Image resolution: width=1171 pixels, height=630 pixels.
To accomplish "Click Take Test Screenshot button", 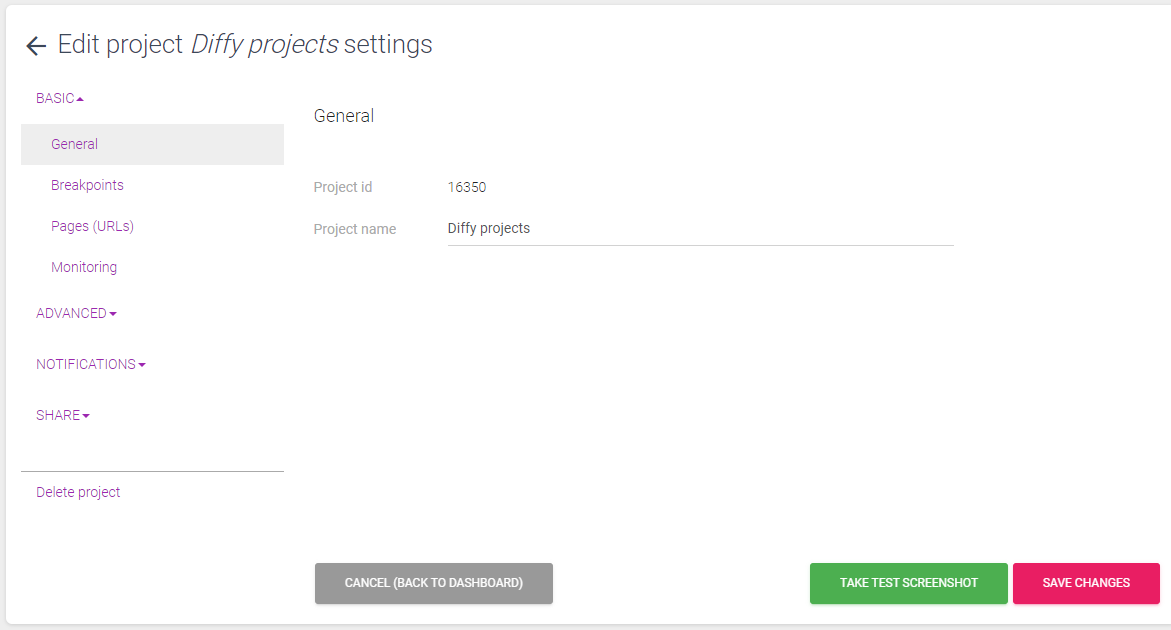I will 908,583.
